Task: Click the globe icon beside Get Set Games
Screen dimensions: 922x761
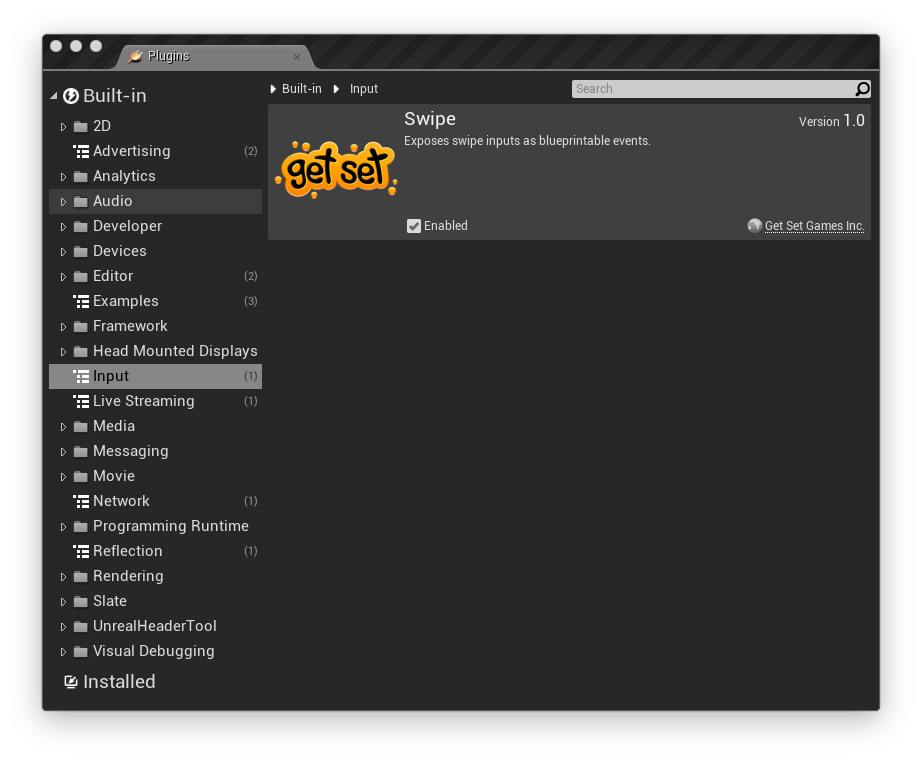Action: (x=754, y=225)
